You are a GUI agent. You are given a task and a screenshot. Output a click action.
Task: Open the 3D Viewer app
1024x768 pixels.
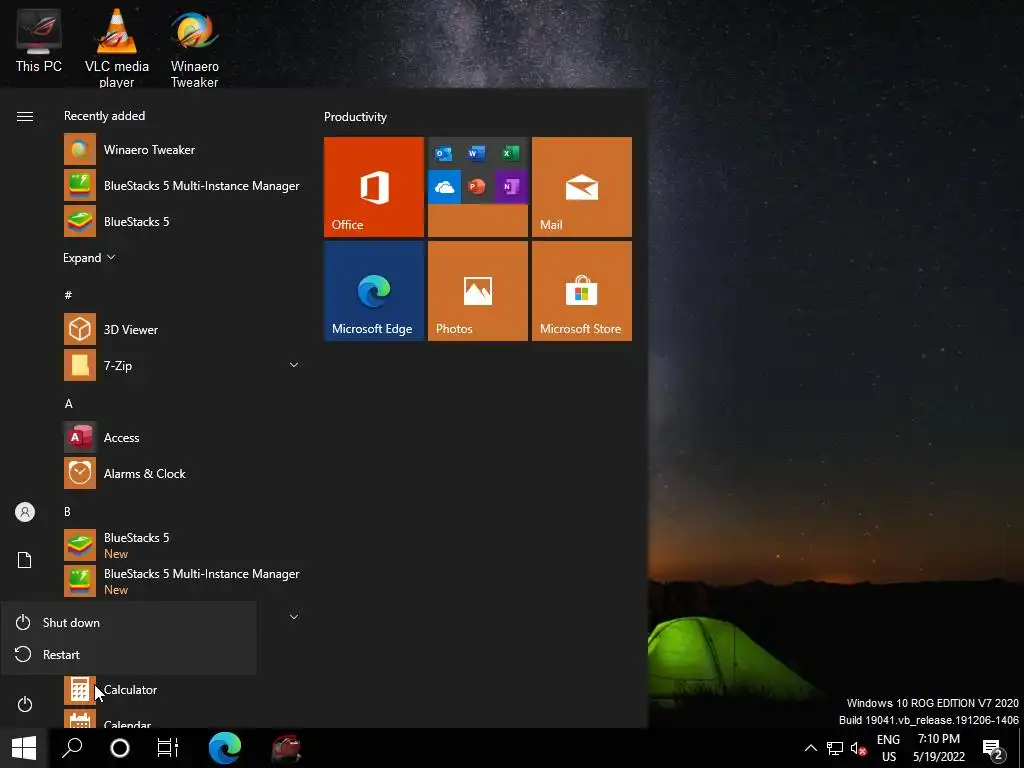coord(183,329)
